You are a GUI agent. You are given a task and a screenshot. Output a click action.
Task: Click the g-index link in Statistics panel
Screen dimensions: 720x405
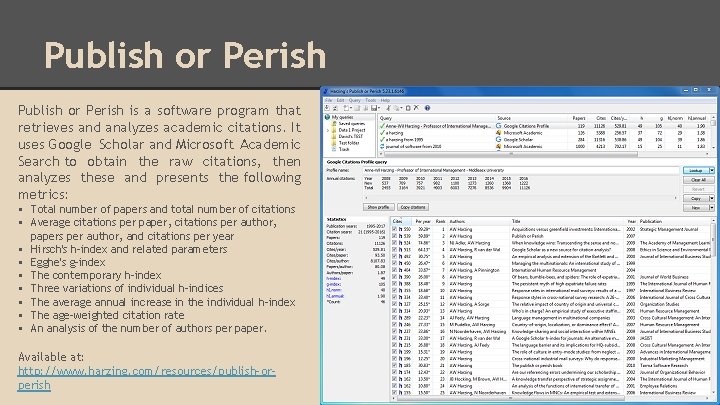(x=333, y=285)
